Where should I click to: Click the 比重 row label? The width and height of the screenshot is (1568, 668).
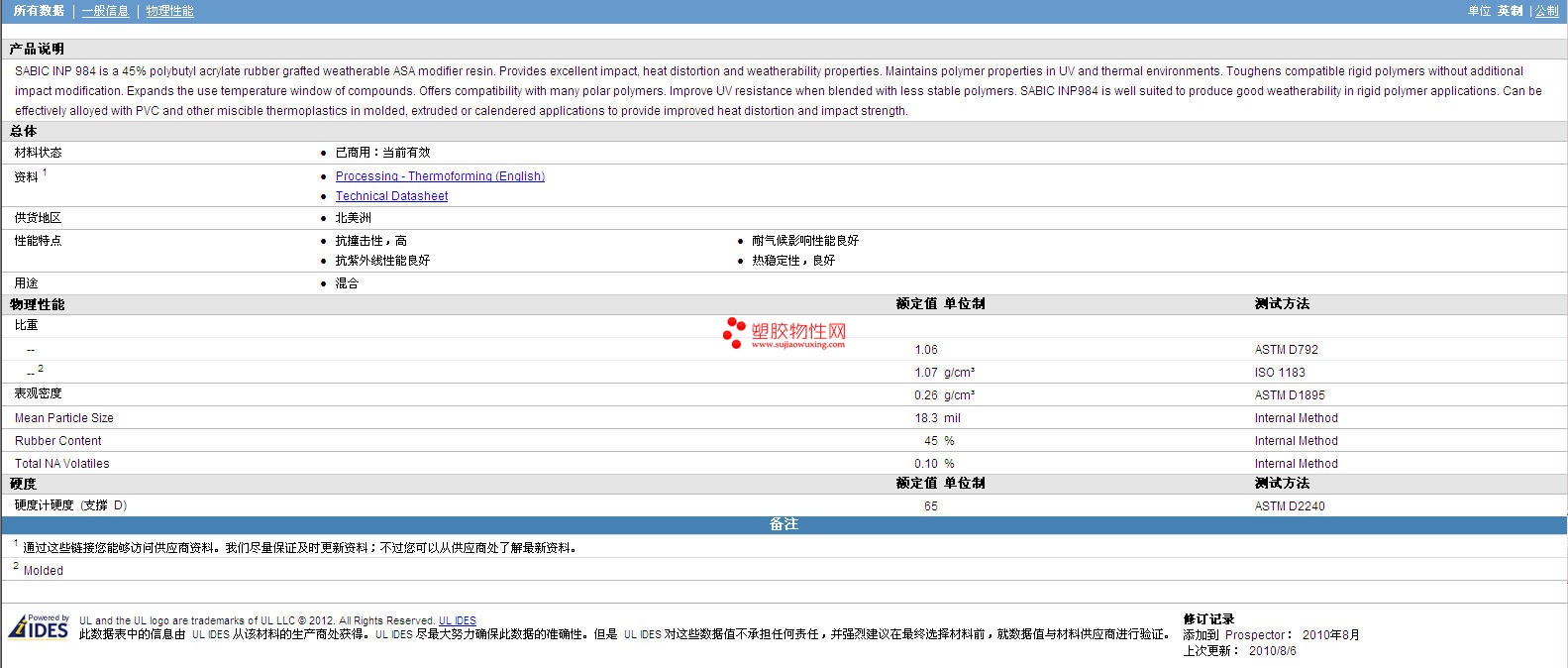point(27,325)
